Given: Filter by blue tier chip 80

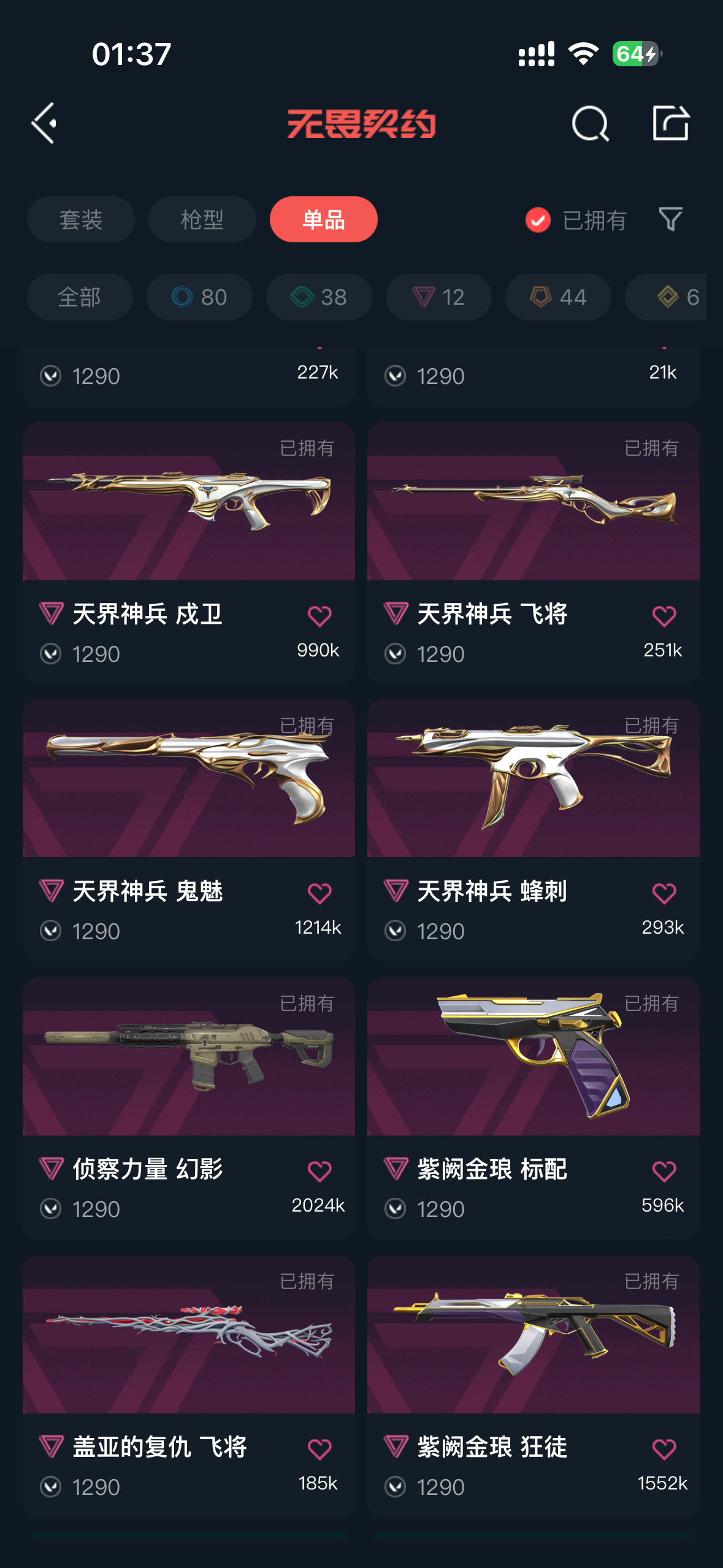Looking at the screenshot, I should (199, 297).
